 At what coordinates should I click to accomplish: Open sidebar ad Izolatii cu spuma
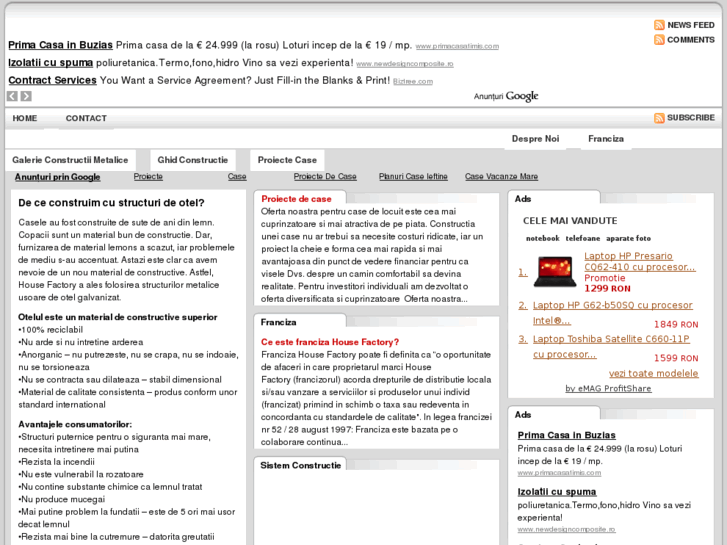(x=557, y=492)
